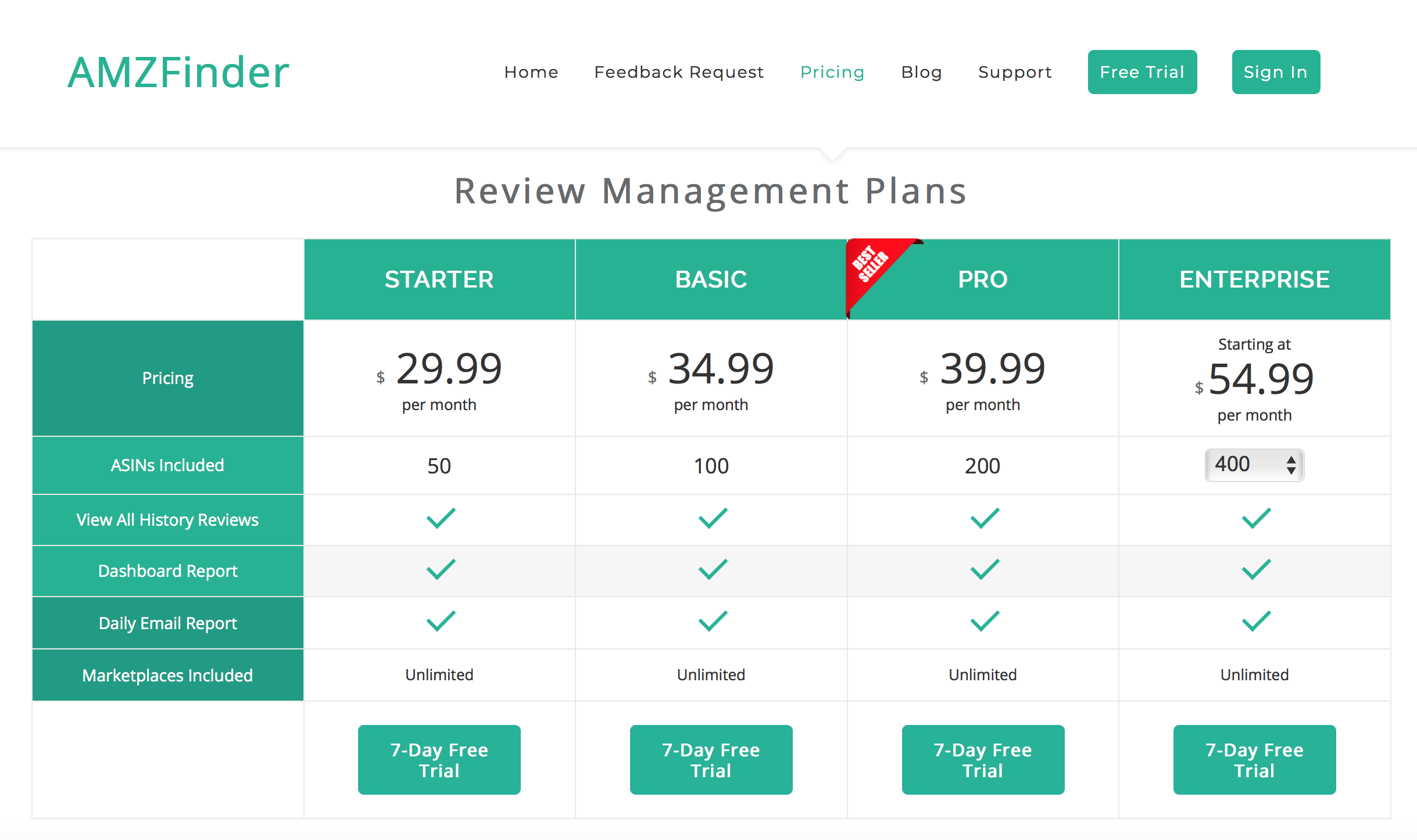Click the Marketplaces Included row label
The height and width of the screenshot is (840, 1417).
coord(168,676)
